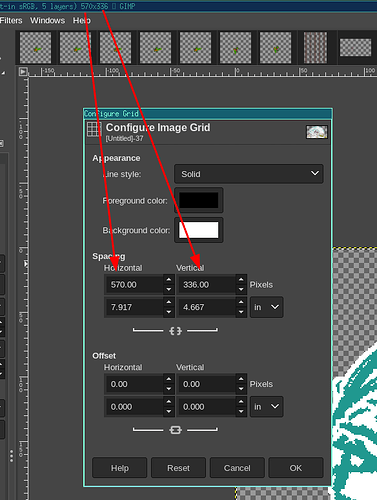Select the tall brown image thumbnail tab
This screenshot has width=377, height=500.
[x=315, y=47]
